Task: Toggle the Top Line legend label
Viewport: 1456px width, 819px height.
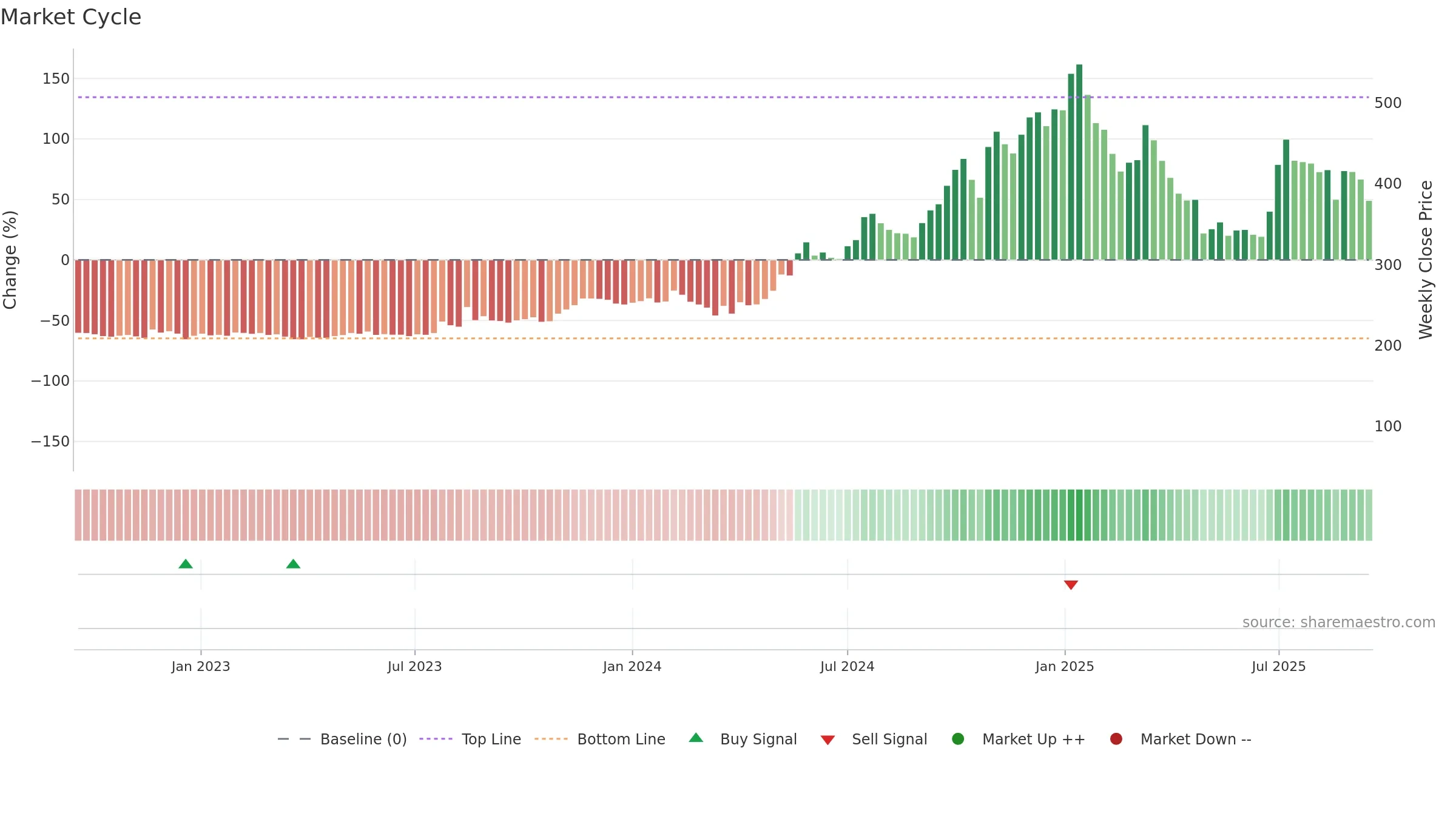Action: coord(491,740)
